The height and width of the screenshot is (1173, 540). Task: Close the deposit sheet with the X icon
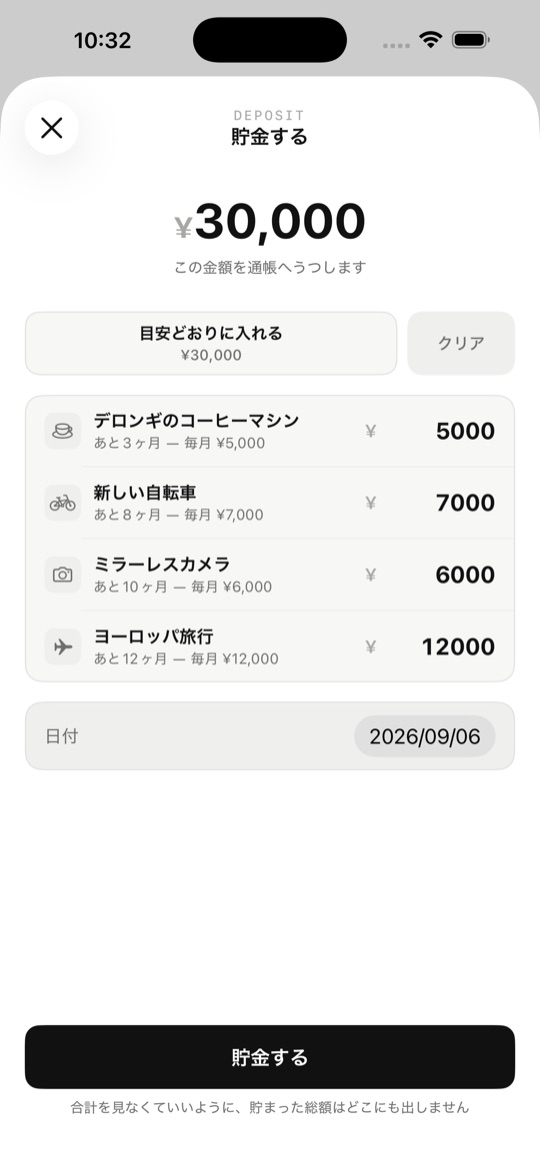point(52,128)
